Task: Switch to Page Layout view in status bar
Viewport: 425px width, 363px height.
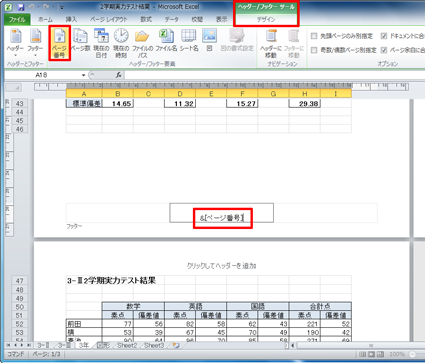Action: 371,354
